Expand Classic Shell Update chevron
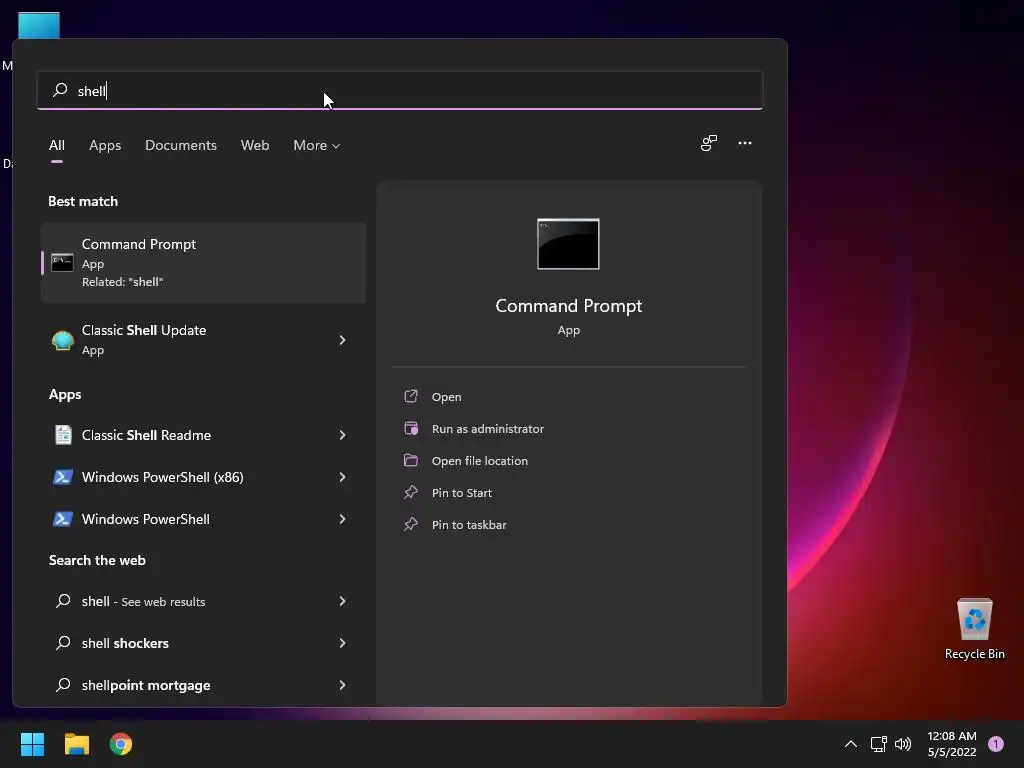This screenshot has width=1024, height=768. (342, 340)
